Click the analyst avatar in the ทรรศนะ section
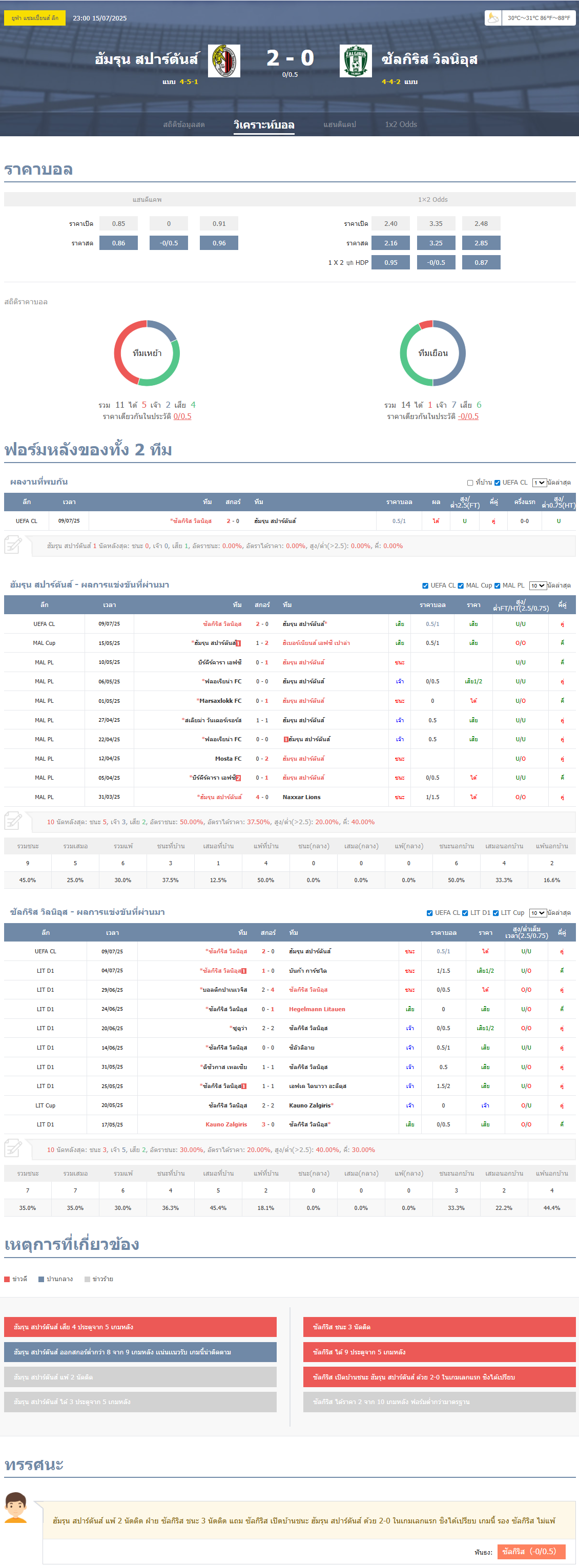The height and width of the screenshot is (1568, 579). (16, 1507)
